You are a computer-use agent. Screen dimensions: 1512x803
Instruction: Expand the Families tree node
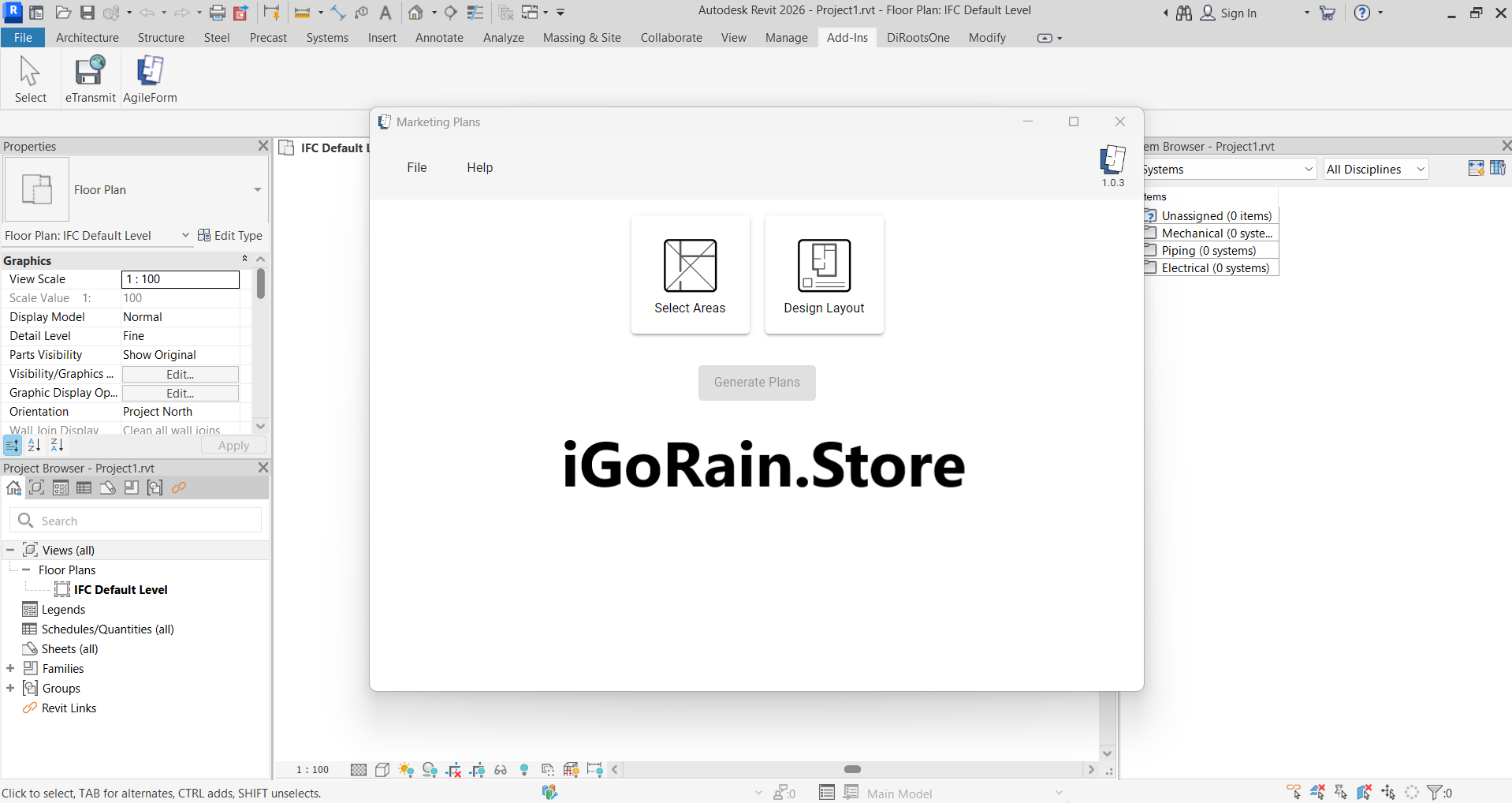point(10,669)
